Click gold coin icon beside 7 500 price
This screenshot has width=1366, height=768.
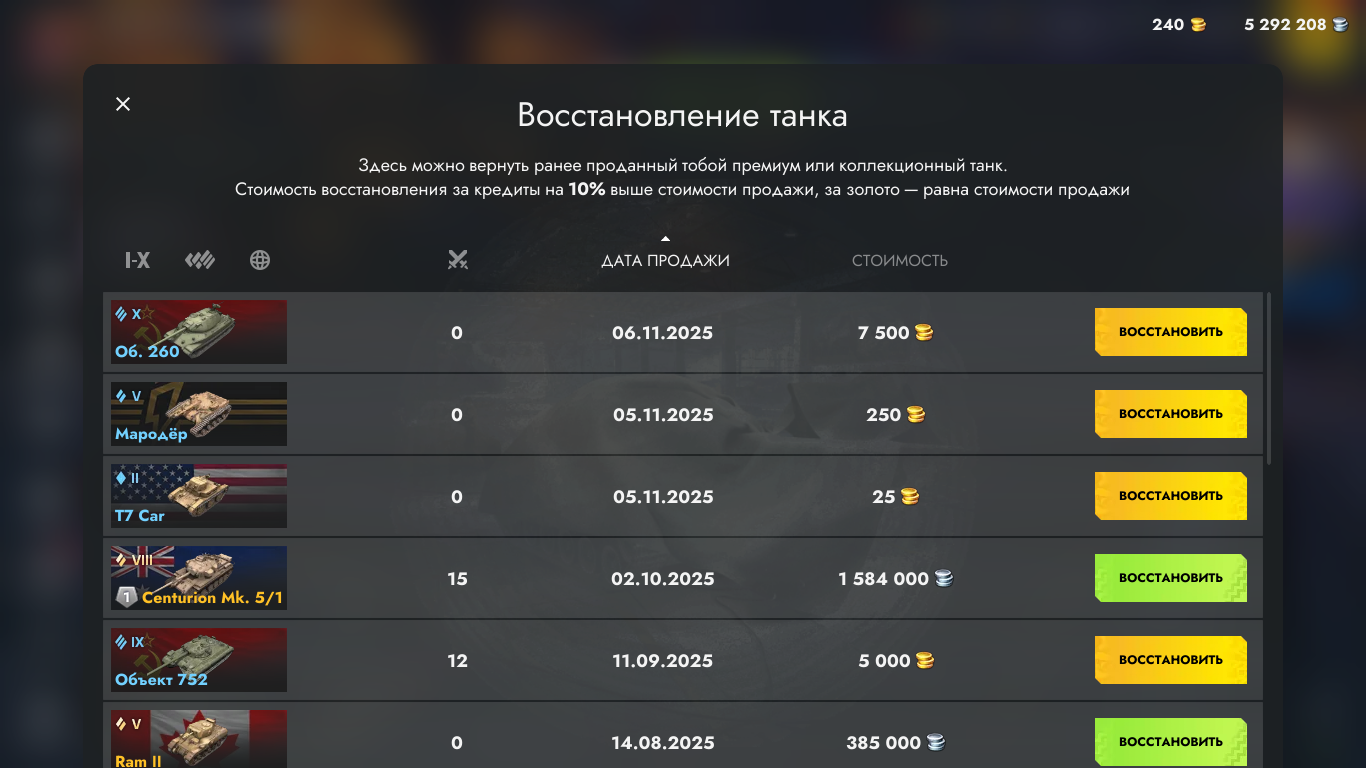[x=924, y=333]
